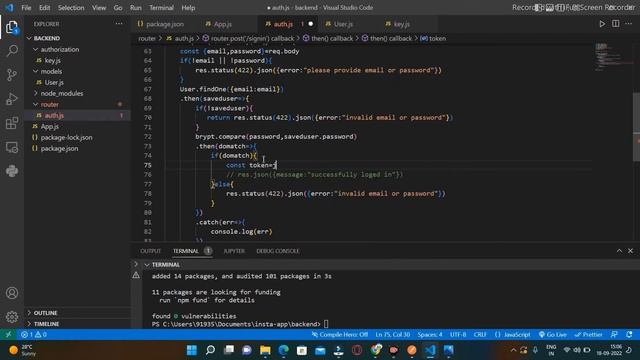Open the JUPYTER panel tab

(234, 251)
